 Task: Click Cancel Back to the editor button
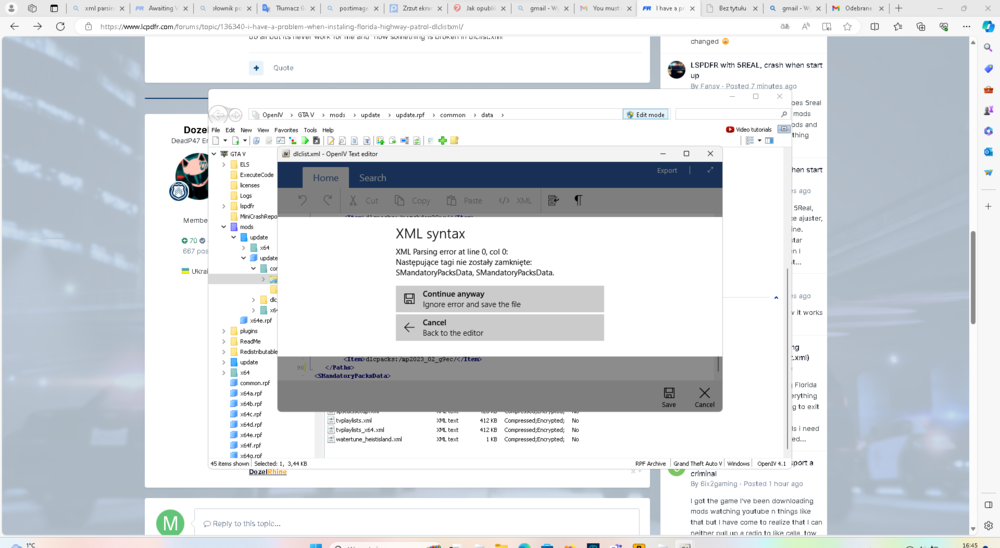[499, 328]
